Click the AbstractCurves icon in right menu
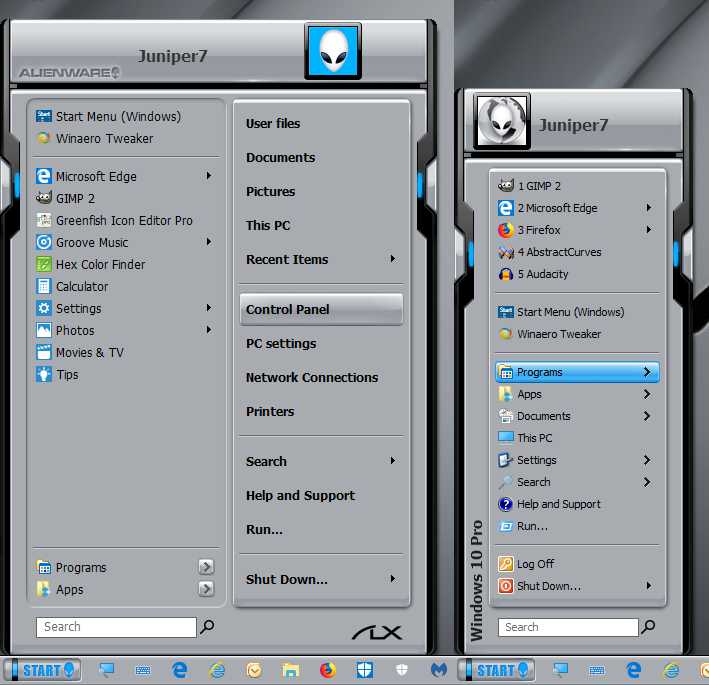This screenshot has height=685, width=709. coord(506,252)
